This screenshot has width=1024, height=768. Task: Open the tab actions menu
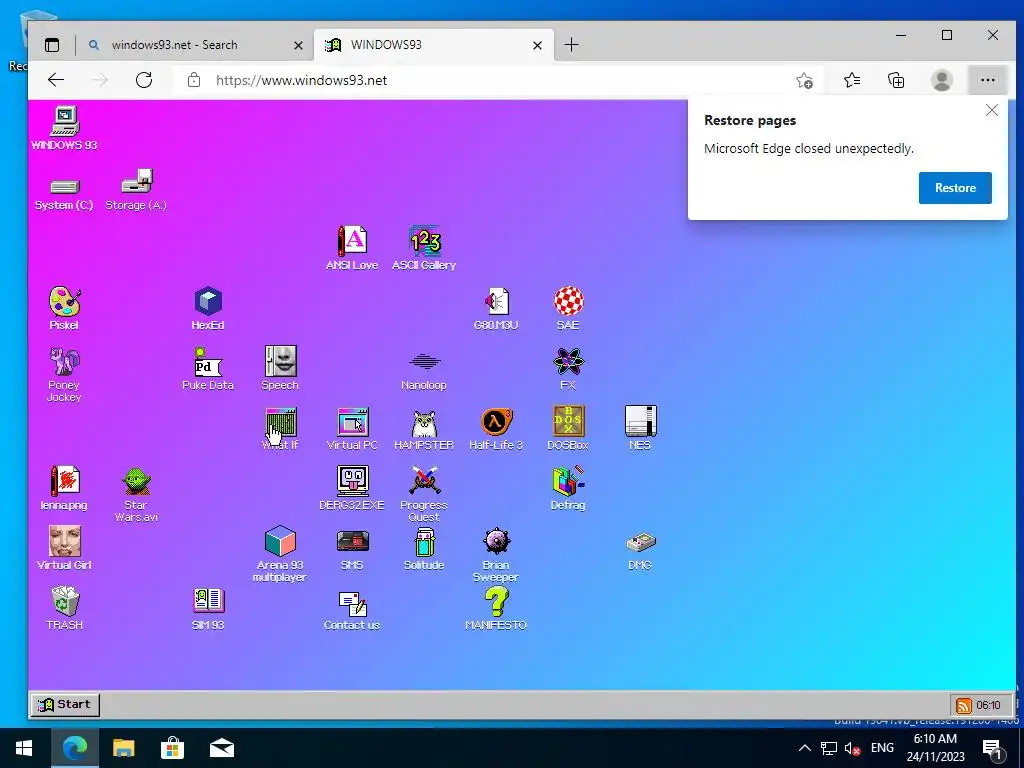pyautogui.click(x=52, y=45)
